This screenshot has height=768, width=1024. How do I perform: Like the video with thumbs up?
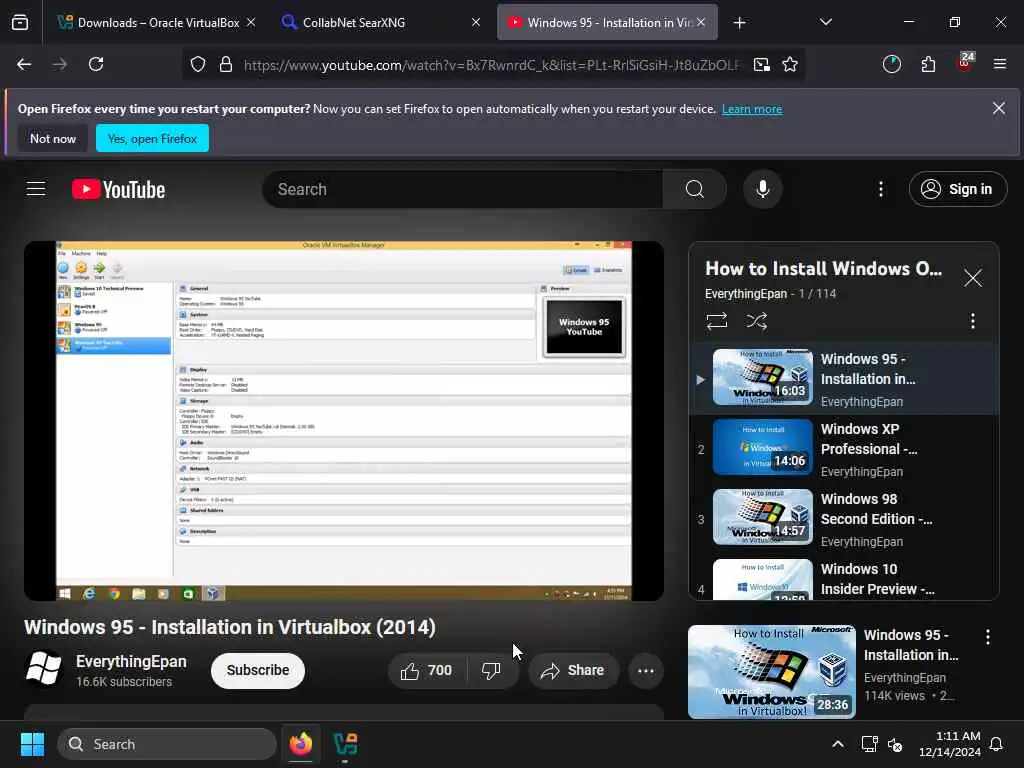pos(427,671)
